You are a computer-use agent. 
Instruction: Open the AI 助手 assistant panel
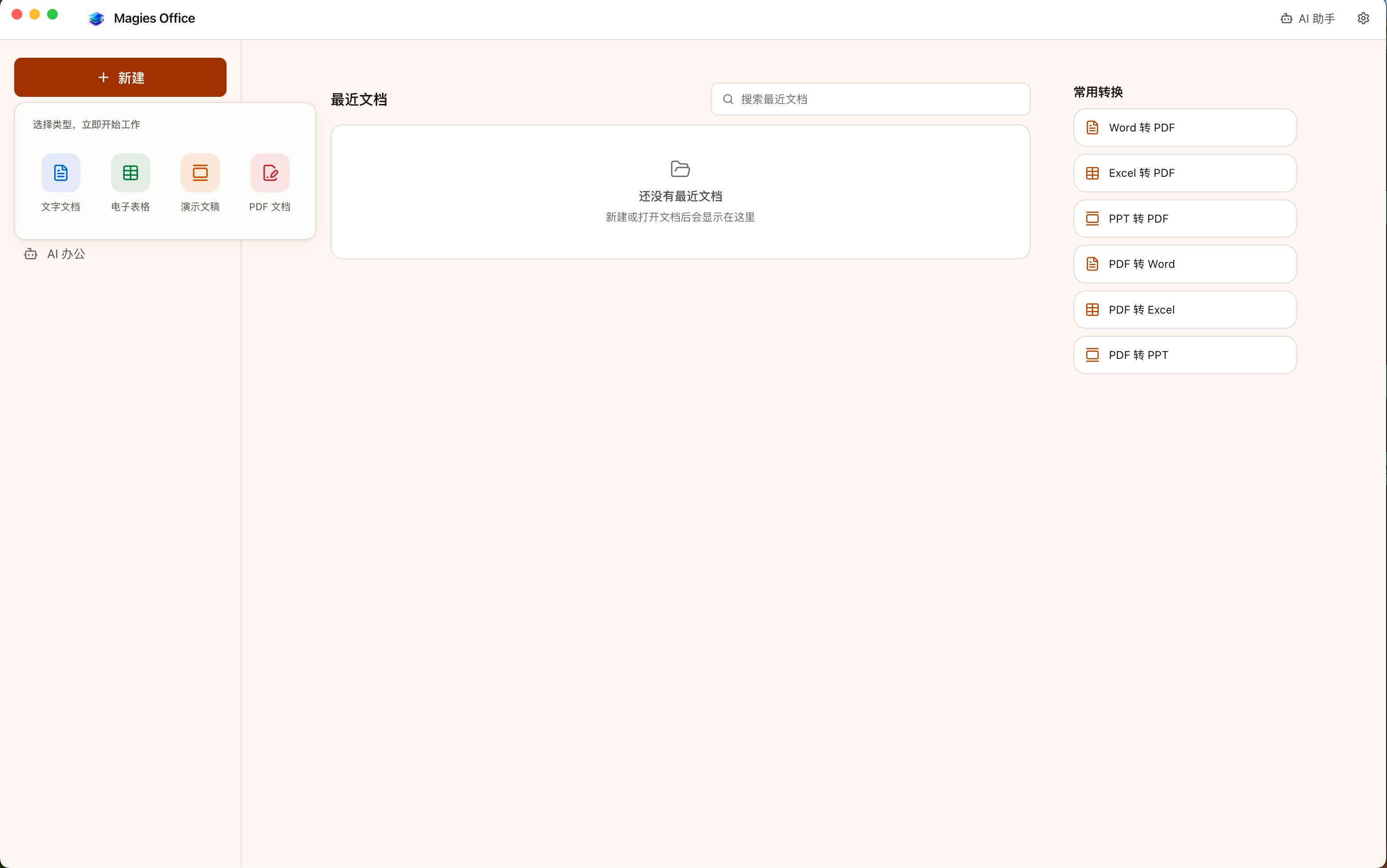click(1308, 18)
